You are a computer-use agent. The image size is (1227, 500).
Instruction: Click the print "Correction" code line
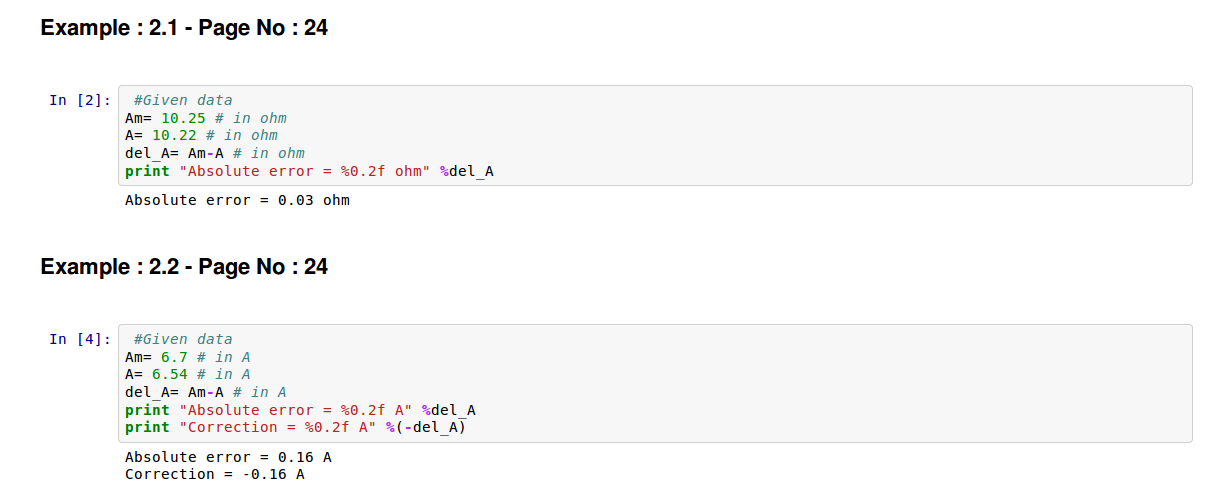[295, 427]
